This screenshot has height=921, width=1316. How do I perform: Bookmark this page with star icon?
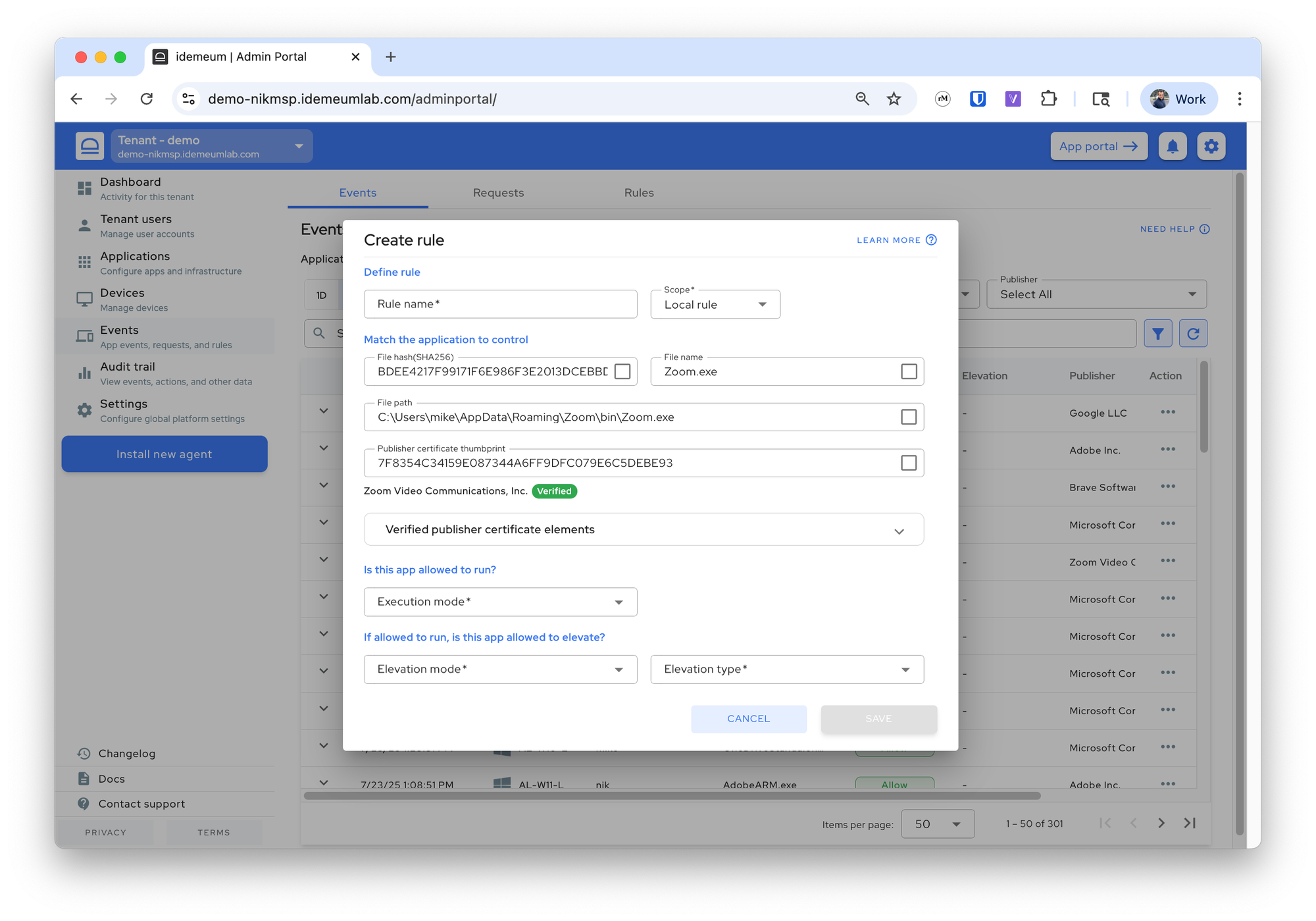(x=894, y=99)
